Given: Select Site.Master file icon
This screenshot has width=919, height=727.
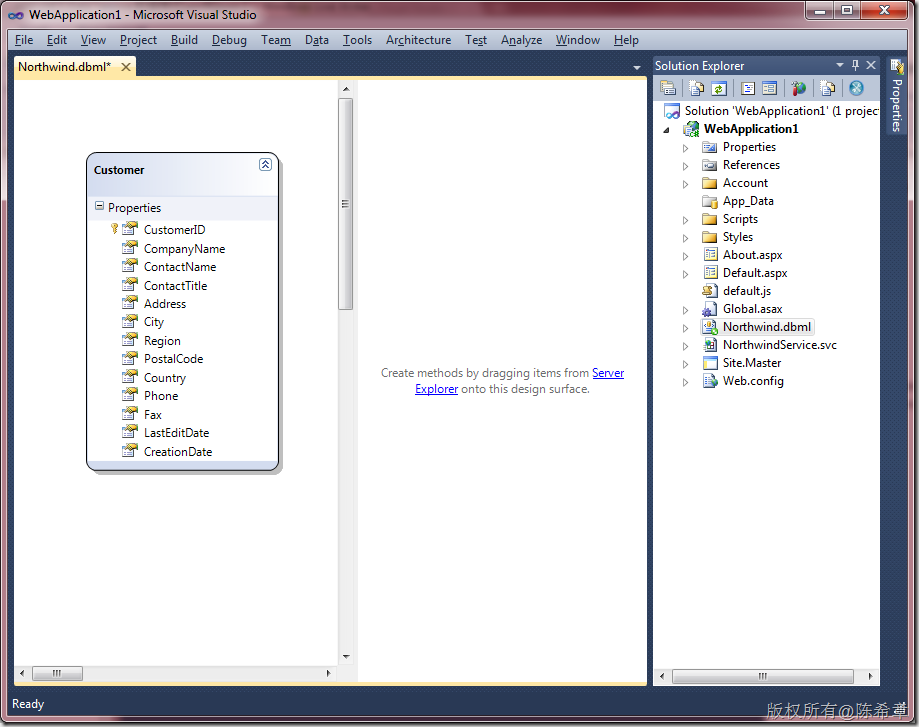Looking at the screenshot, I should [710, 363].
